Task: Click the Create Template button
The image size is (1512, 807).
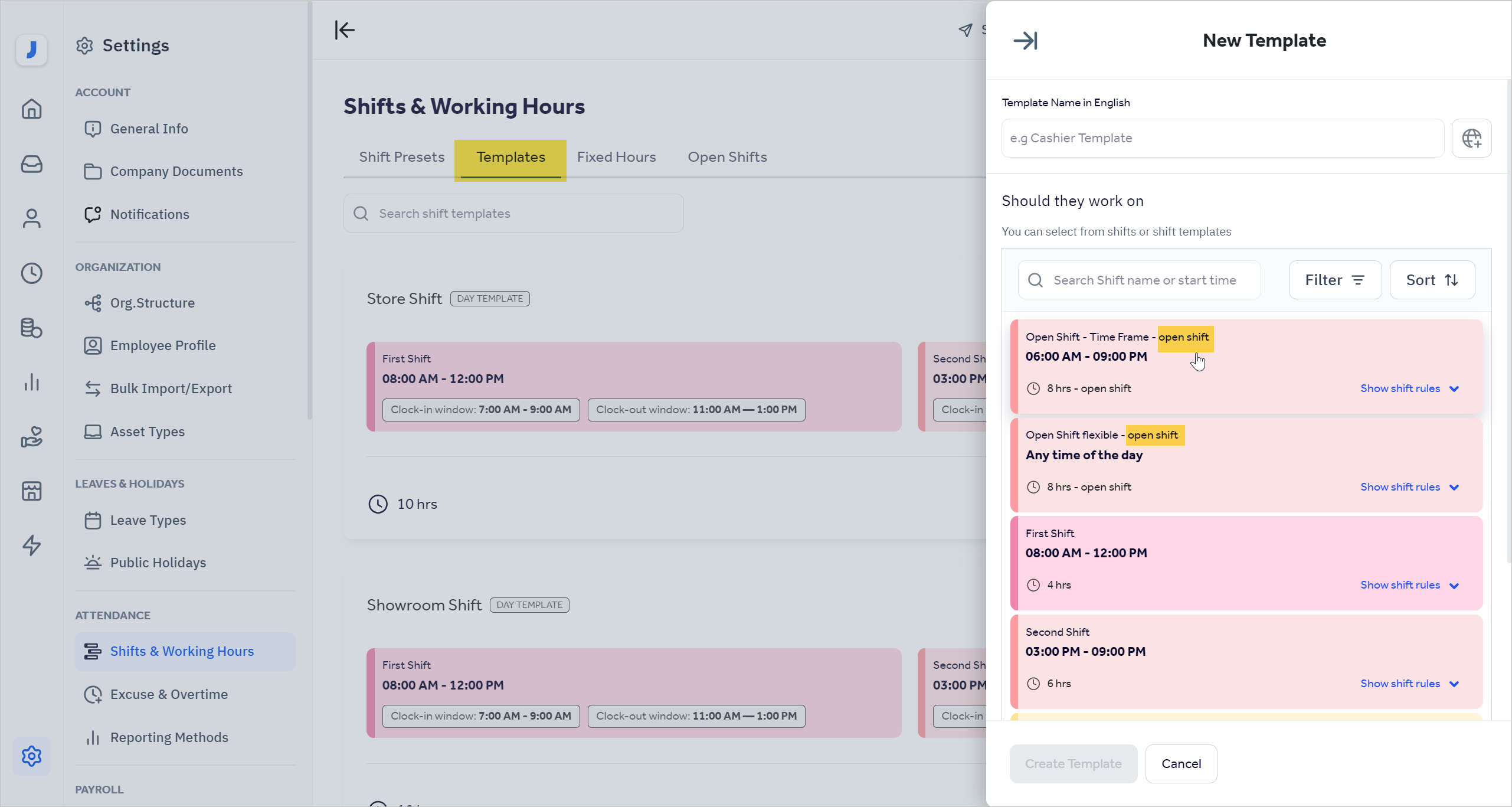Action: tap(1073, 763)
